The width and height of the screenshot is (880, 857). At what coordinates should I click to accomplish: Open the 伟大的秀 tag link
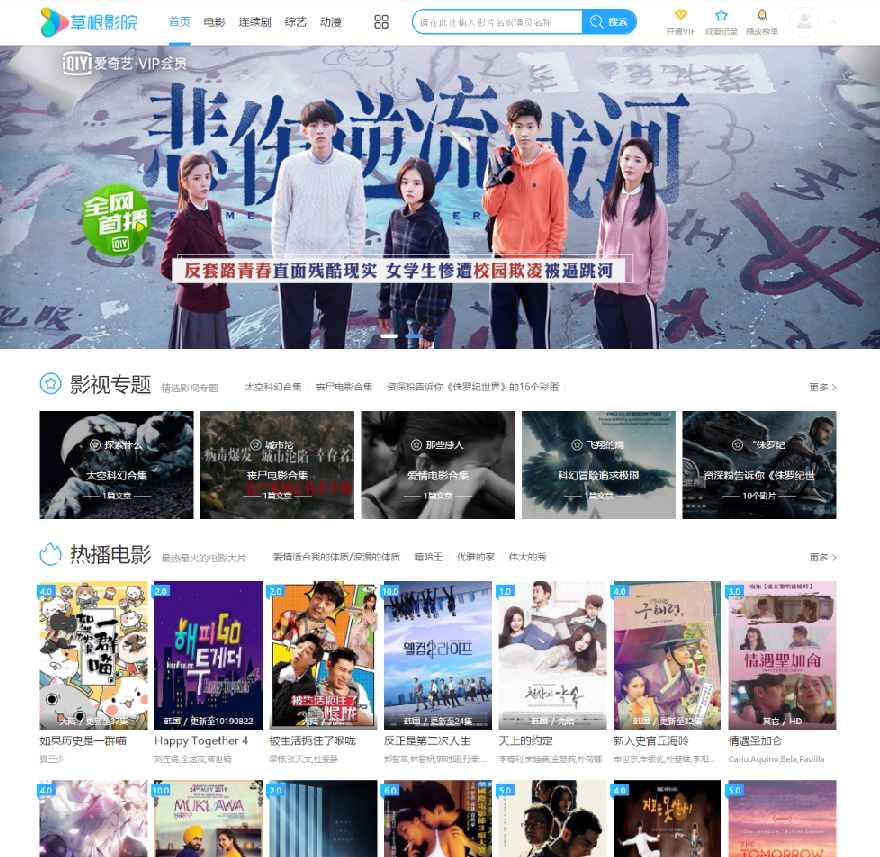click(528, 557)
